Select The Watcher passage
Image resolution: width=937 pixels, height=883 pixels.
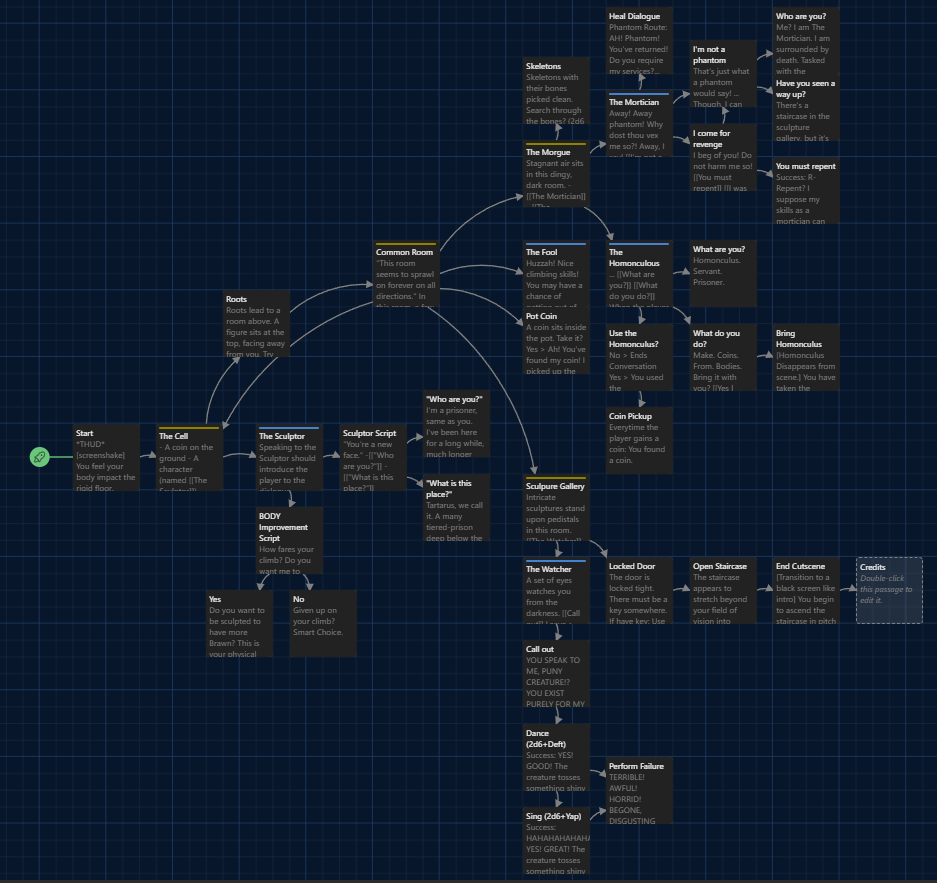pos(556,591)
